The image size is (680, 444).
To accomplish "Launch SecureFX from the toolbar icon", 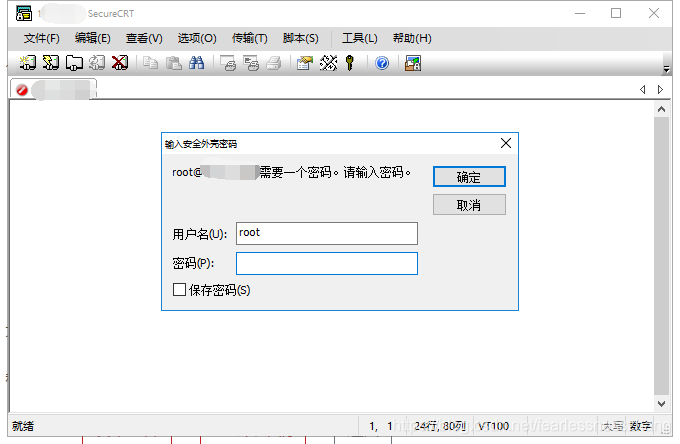I will pyautogui.click(x=413, y=63).
